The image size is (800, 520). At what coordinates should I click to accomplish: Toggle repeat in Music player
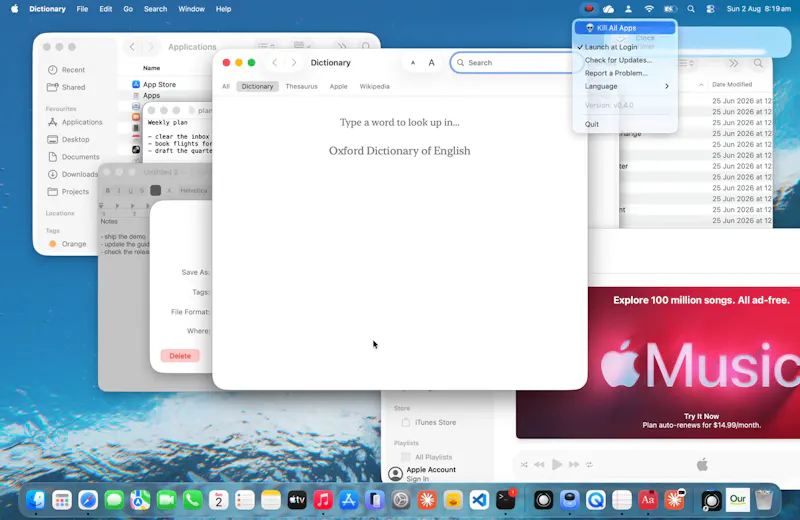(589, 464)
